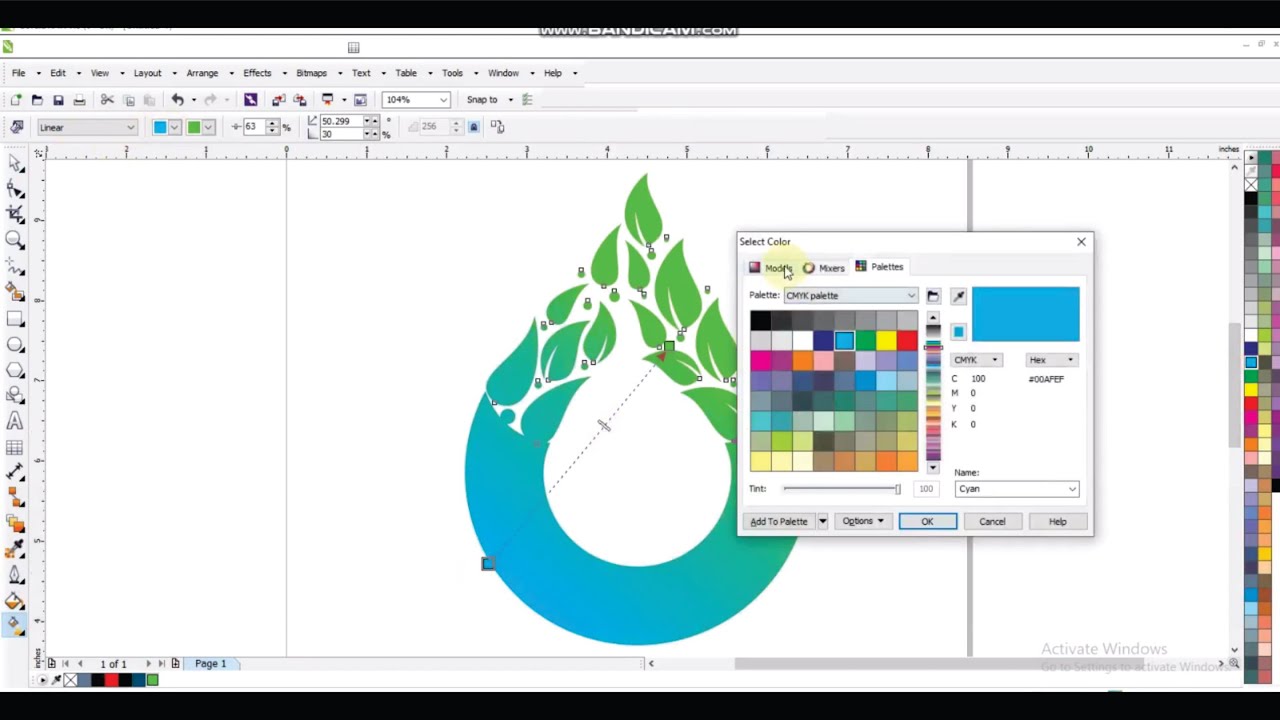Switch to the Models tab
Screen dimensions: 1280x720
tap(771, 268)
